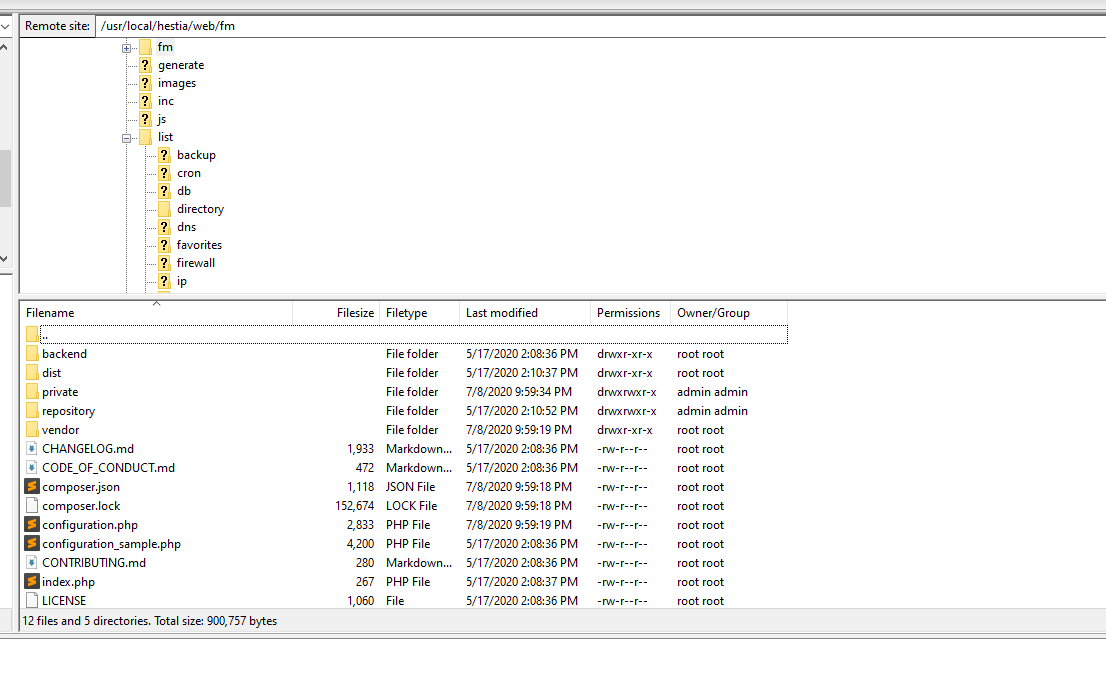Viewport: 1106px width, 692px height.
Task: Click the PHP file icon next to index.php
Action: coord(33,582)
